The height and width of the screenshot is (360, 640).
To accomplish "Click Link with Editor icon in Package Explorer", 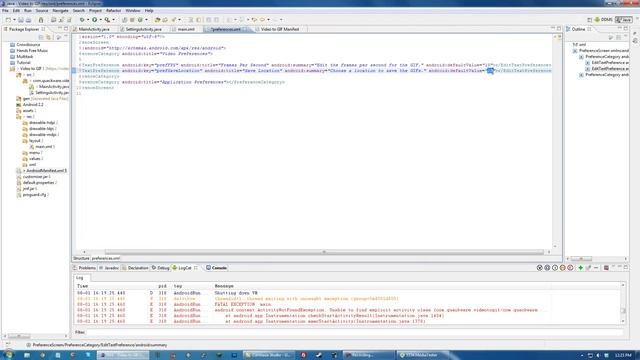I will point(48,37).
